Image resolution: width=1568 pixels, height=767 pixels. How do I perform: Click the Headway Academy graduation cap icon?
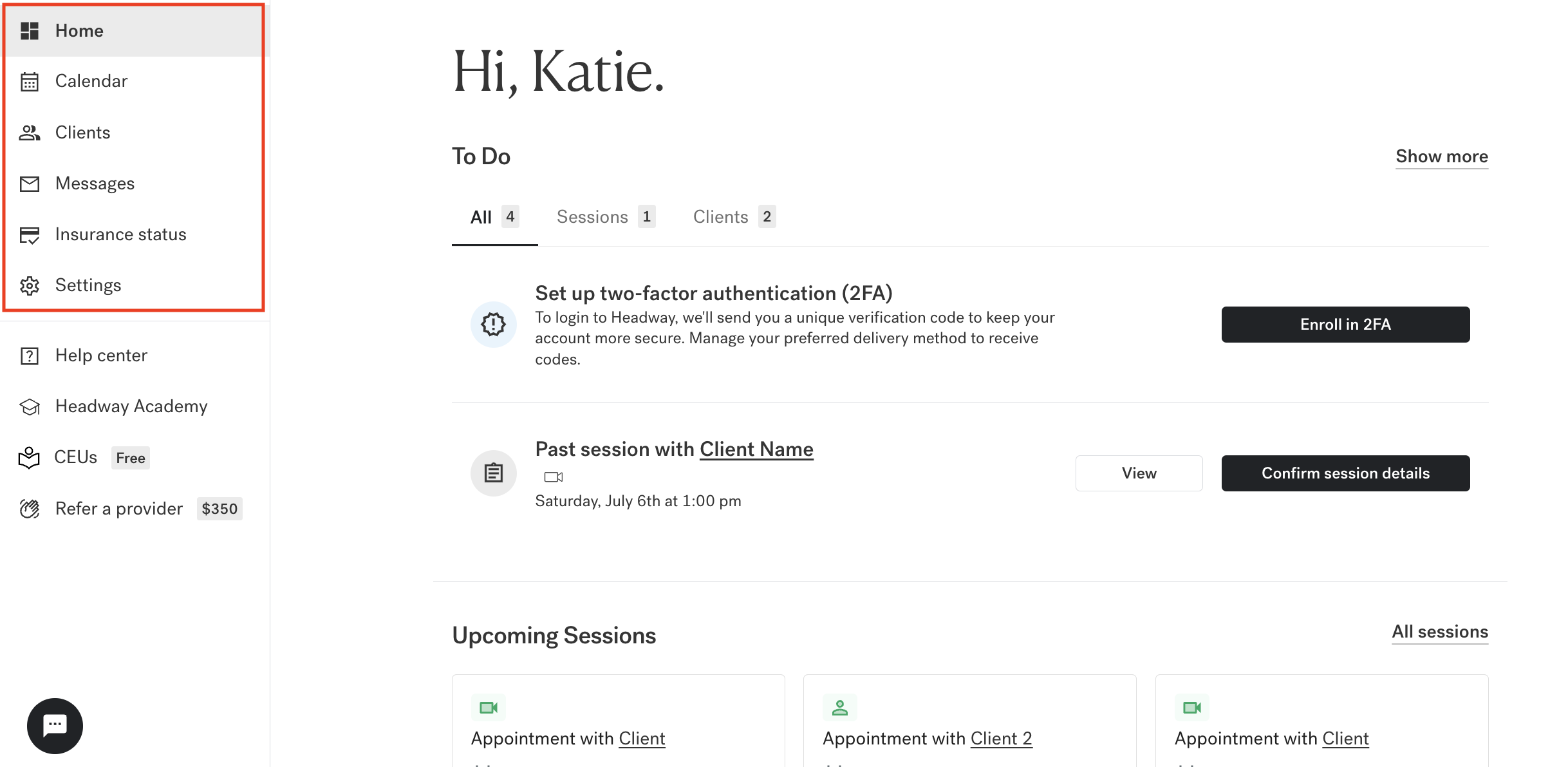[x=30, y=407]
